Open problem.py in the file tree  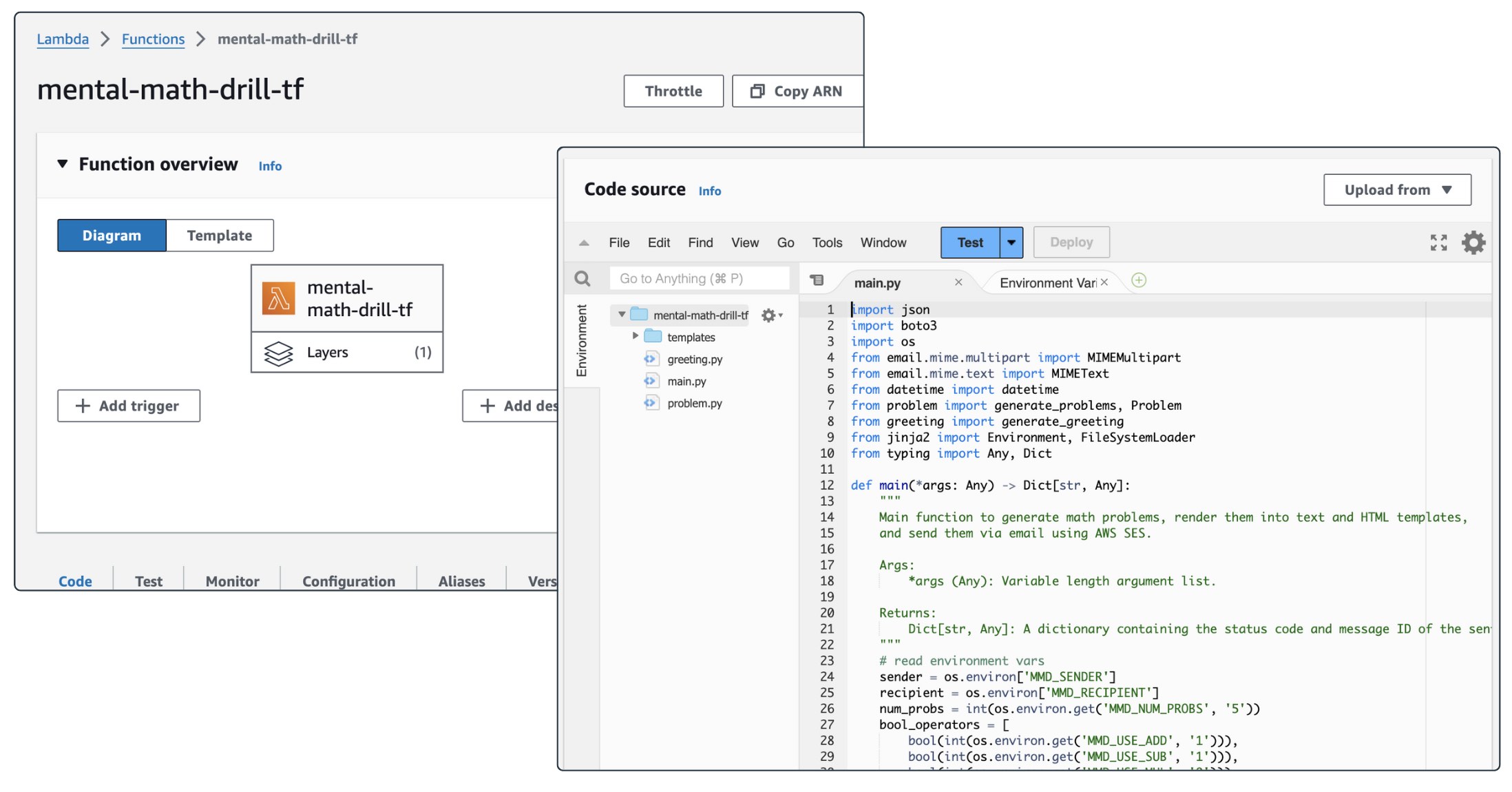pyautogui.click(x=695, y=403)
